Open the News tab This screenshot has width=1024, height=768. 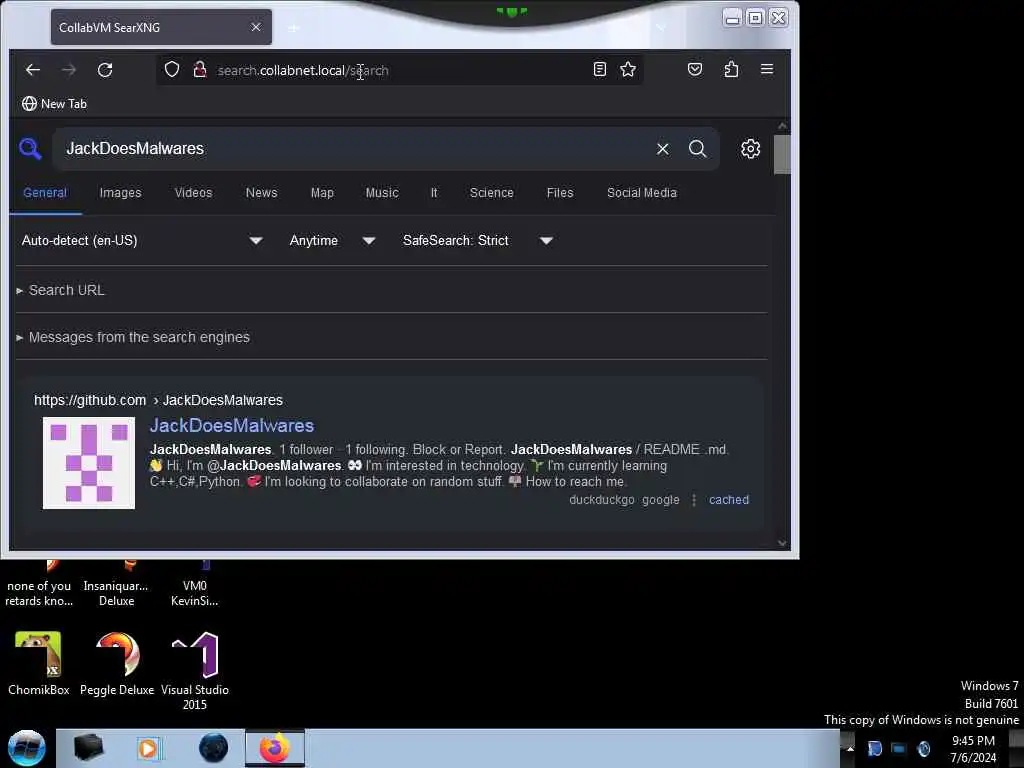(261, 193)
